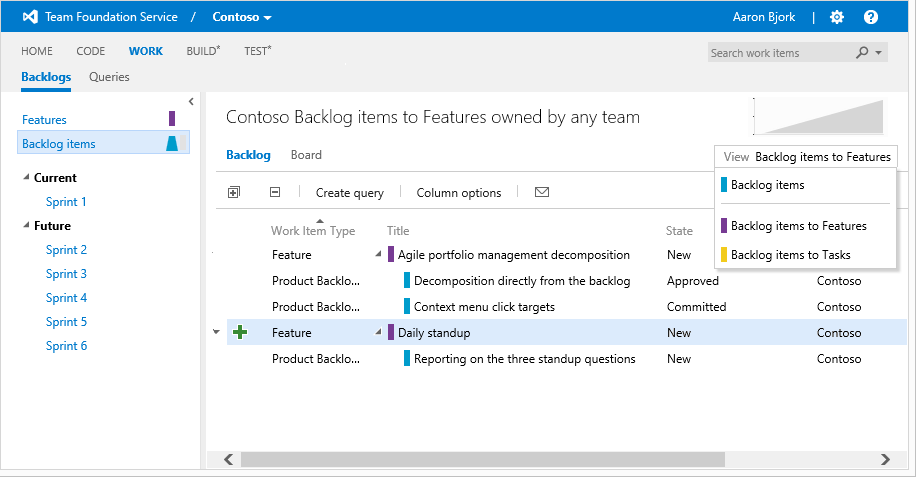The image size is (917, 478).
Task: Click the Create query button
Action: (350, 192)
